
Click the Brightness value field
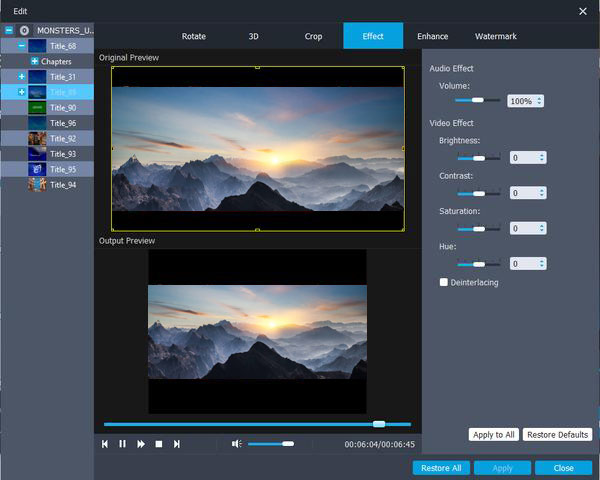528,158
